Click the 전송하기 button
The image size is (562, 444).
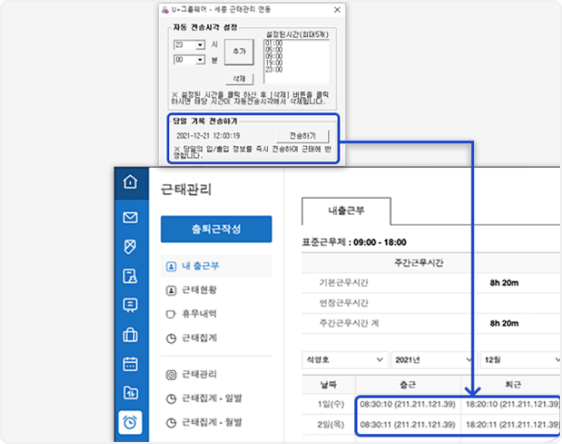point(303,136)
